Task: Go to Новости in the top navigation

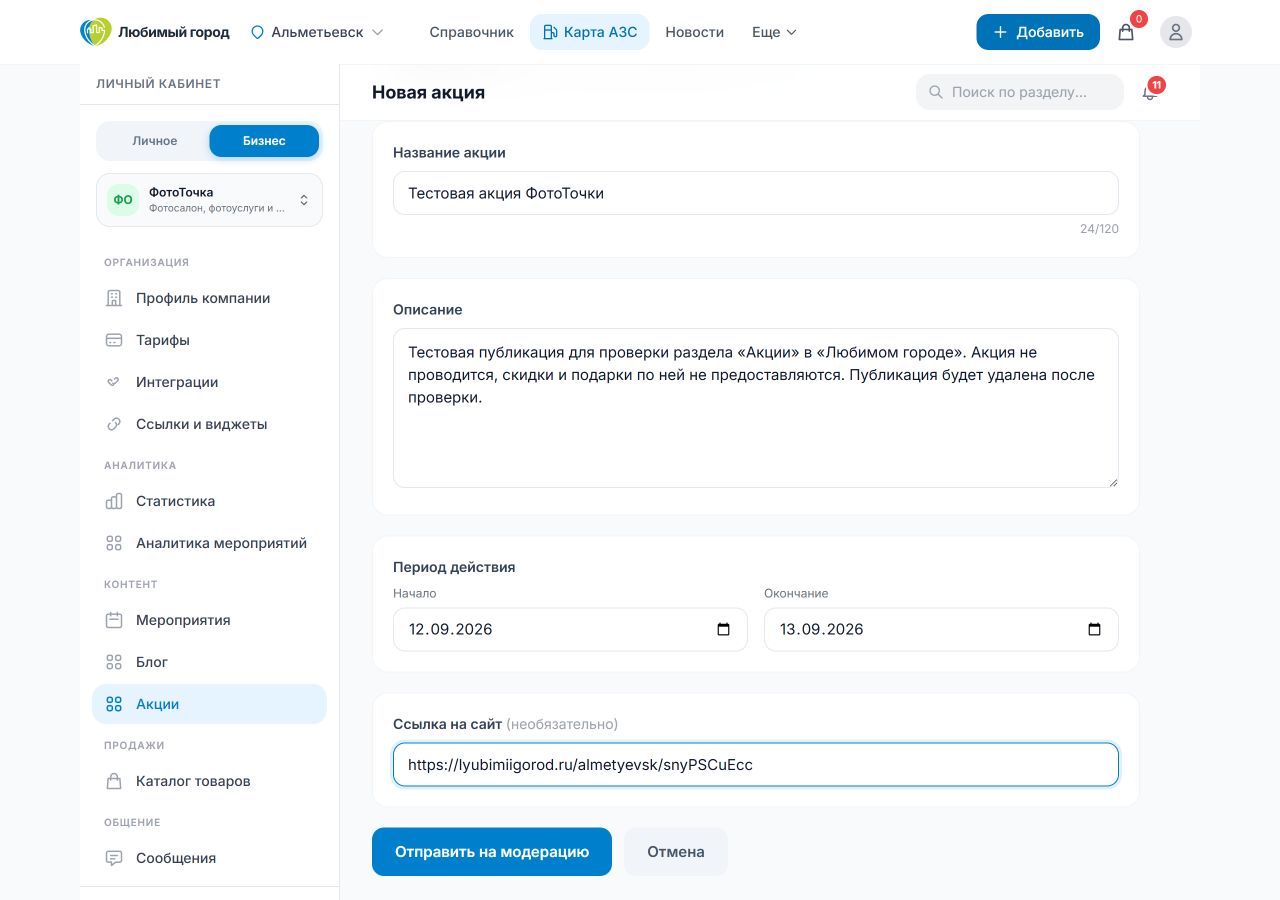Action: (694, 32)
